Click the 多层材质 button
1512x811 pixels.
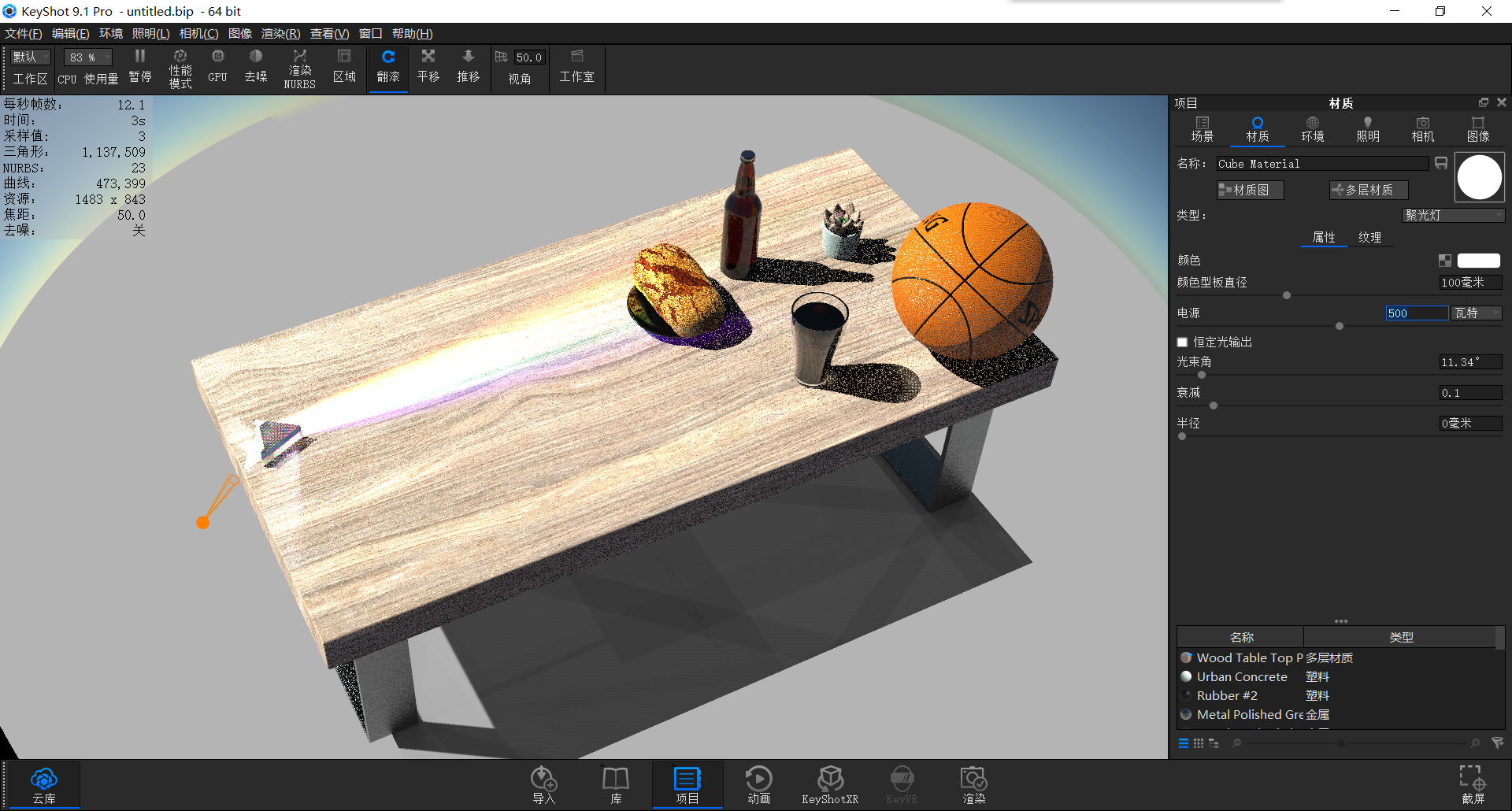tap(1368, 189)
